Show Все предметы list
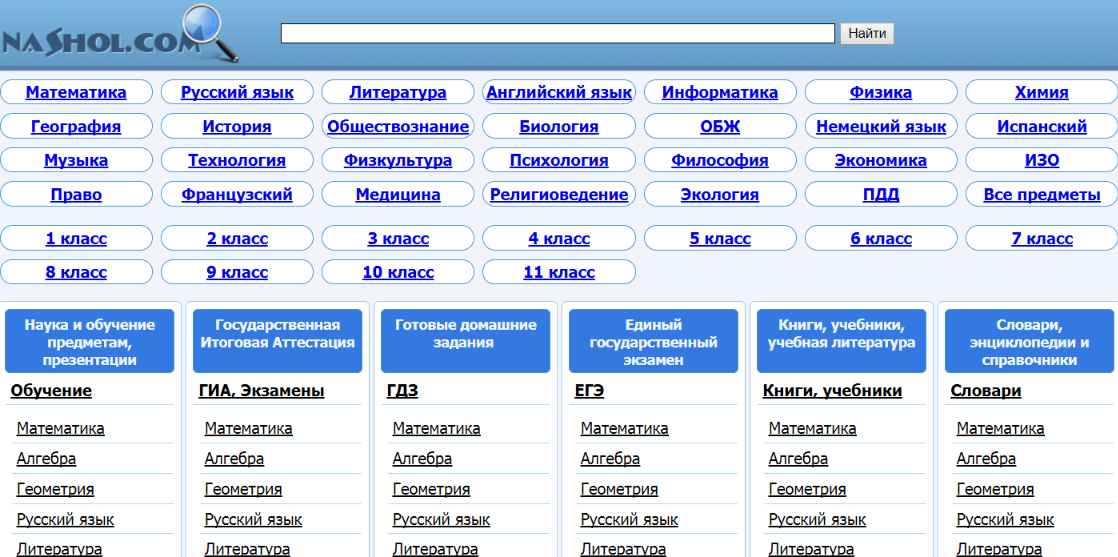 1042,195
